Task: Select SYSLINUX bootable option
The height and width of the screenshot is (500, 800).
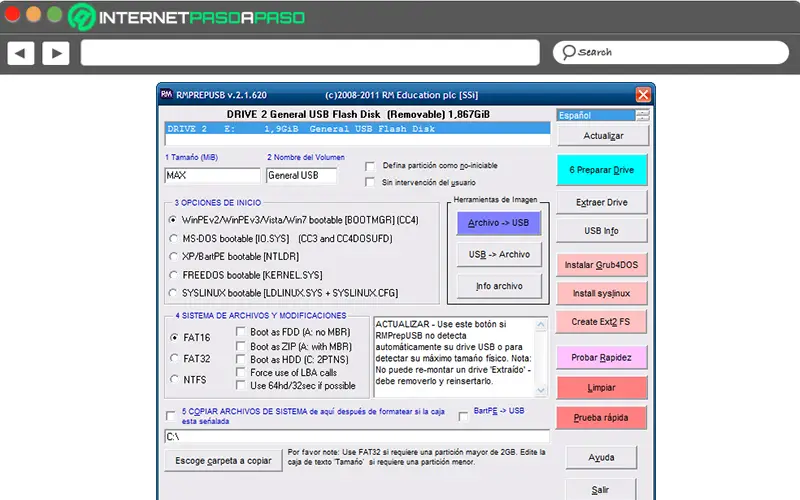Action: click(173, 293)
